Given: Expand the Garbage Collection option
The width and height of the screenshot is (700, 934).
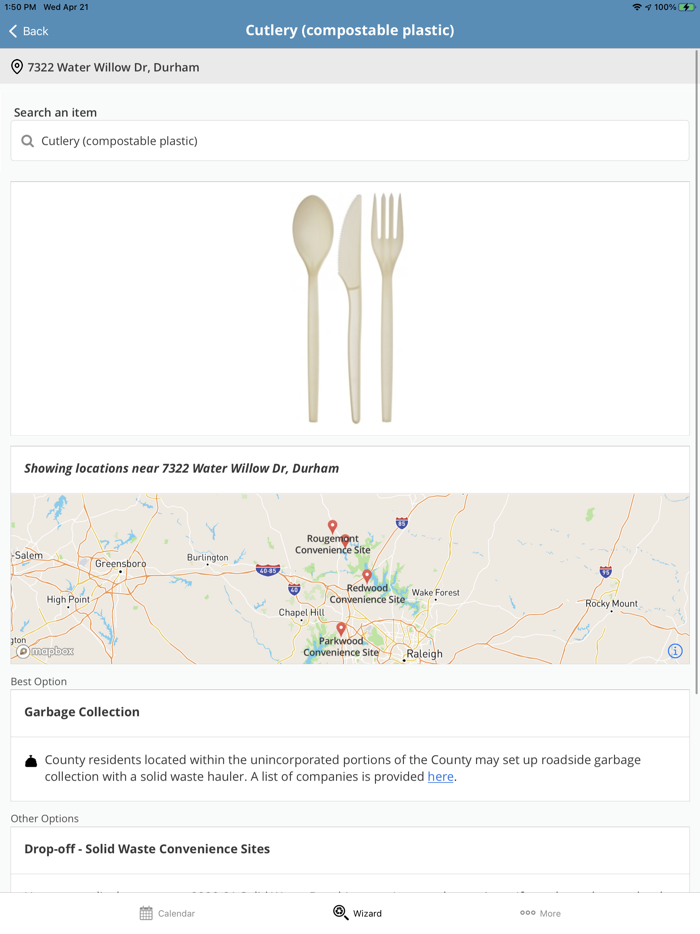Looking at the screenshot, I should [350, 712].
